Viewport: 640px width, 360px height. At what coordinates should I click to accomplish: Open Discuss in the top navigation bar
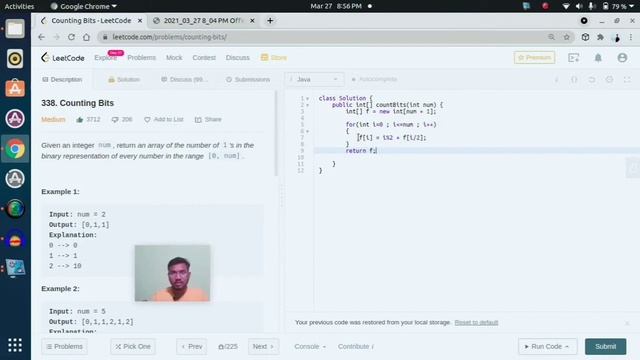238,58
